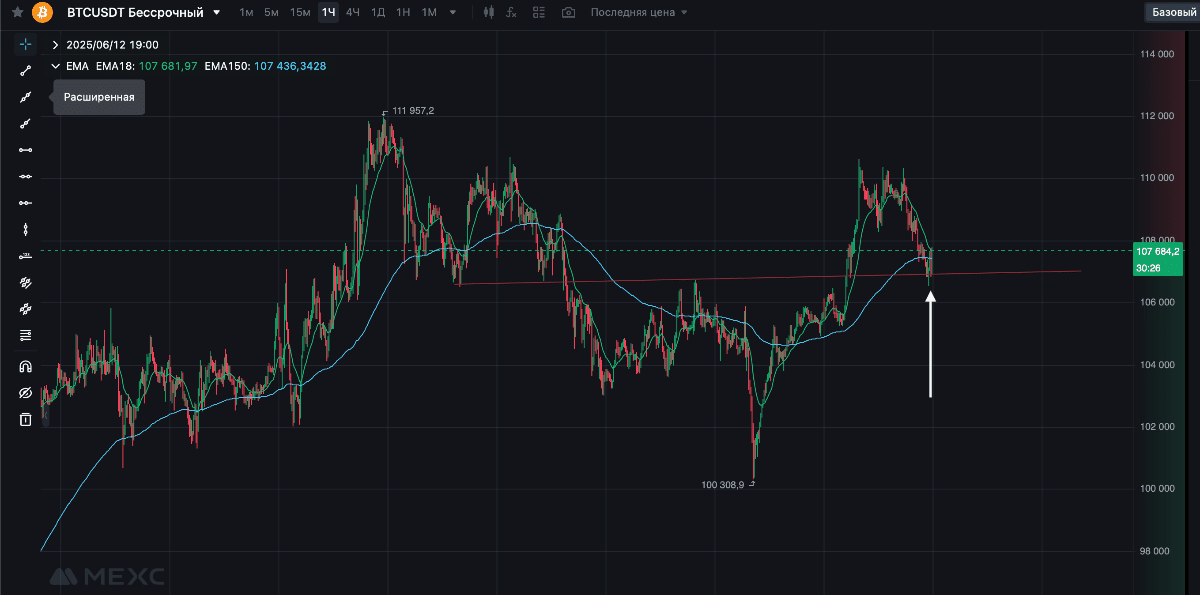The height and width of the screenshot is (595, 1200).
Task: Activate the magnet snap tool
Action: [x=25, y=367]
